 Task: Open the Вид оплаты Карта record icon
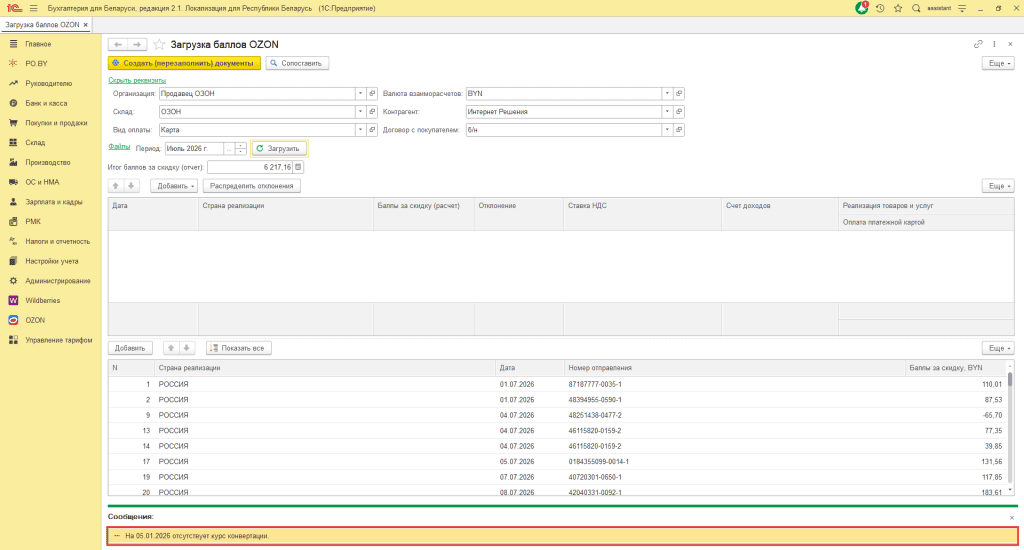point(372,130)
